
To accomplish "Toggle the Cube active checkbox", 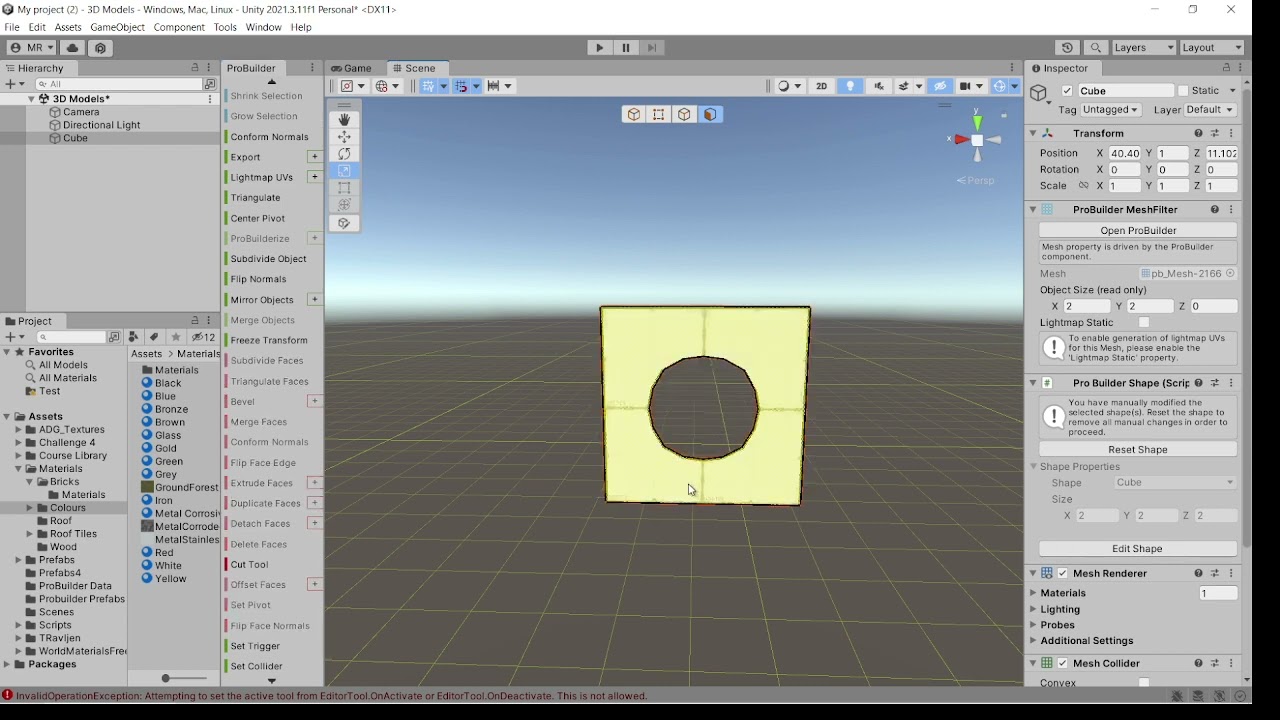I will 1067,91.
